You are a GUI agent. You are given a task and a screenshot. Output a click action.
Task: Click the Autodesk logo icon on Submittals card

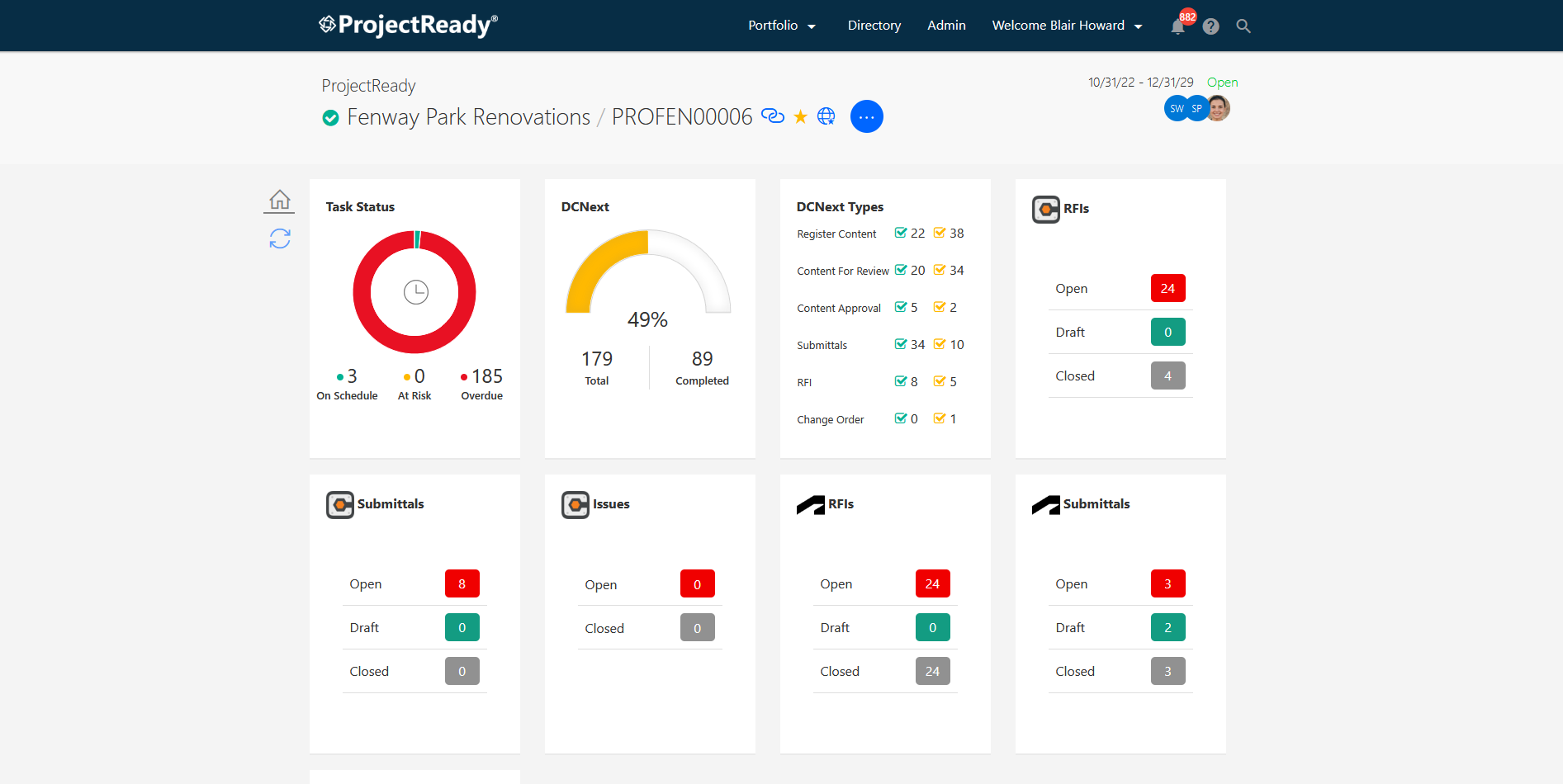[x=1046, y=505]
